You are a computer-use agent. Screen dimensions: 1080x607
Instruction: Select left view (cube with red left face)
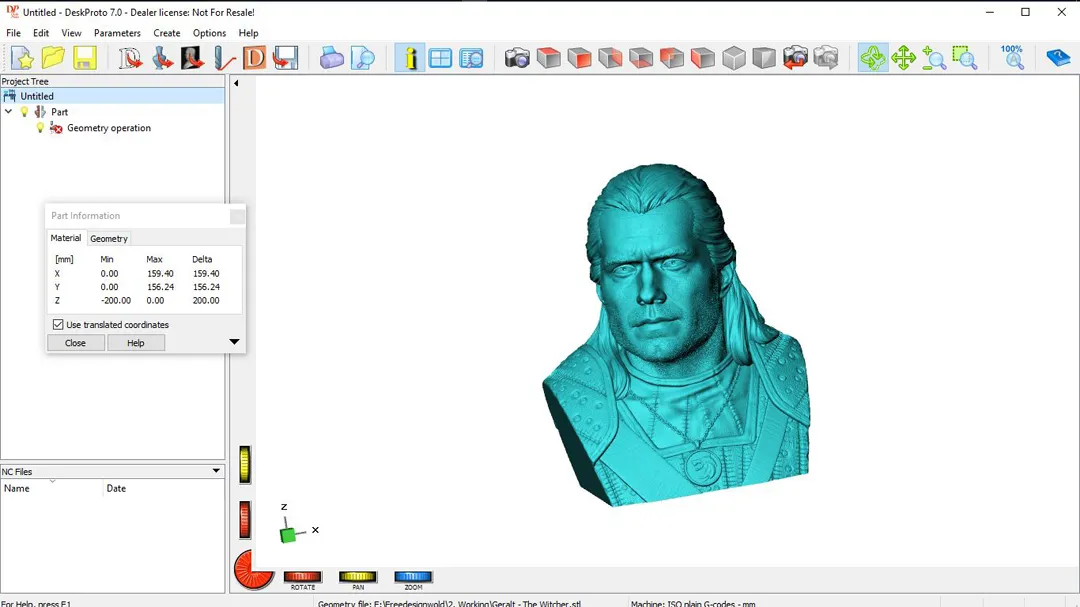click(x=703, y=58)
